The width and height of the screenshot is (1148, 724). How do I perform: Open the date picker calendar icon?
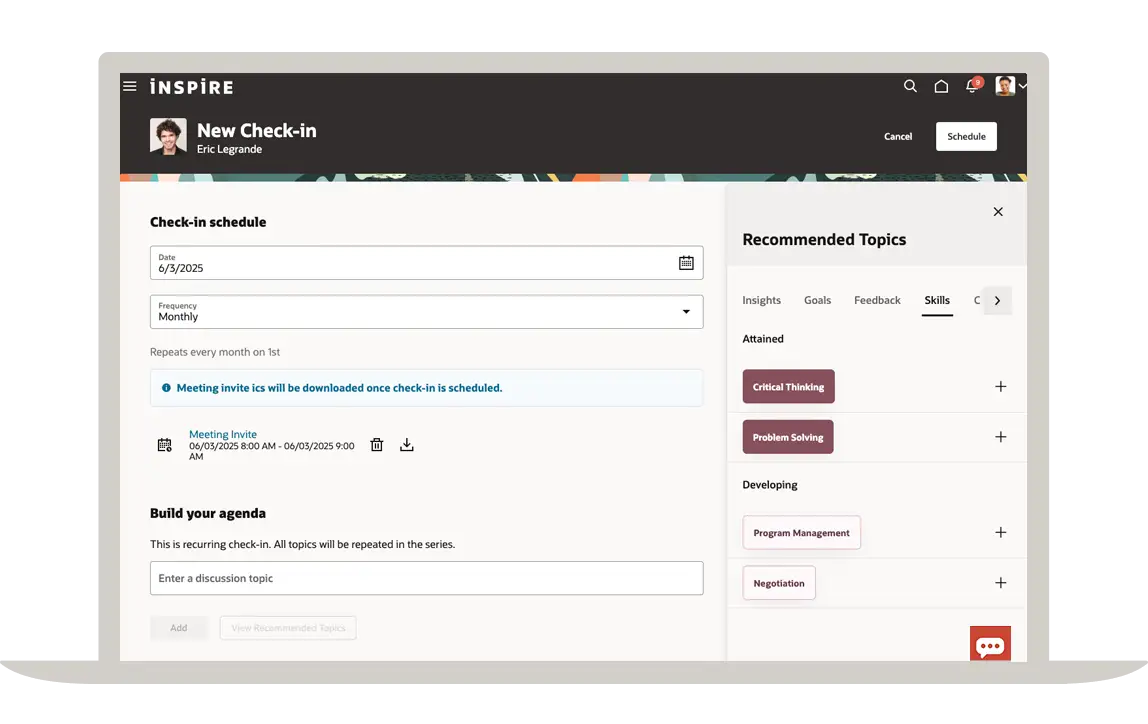coord(686,263)
